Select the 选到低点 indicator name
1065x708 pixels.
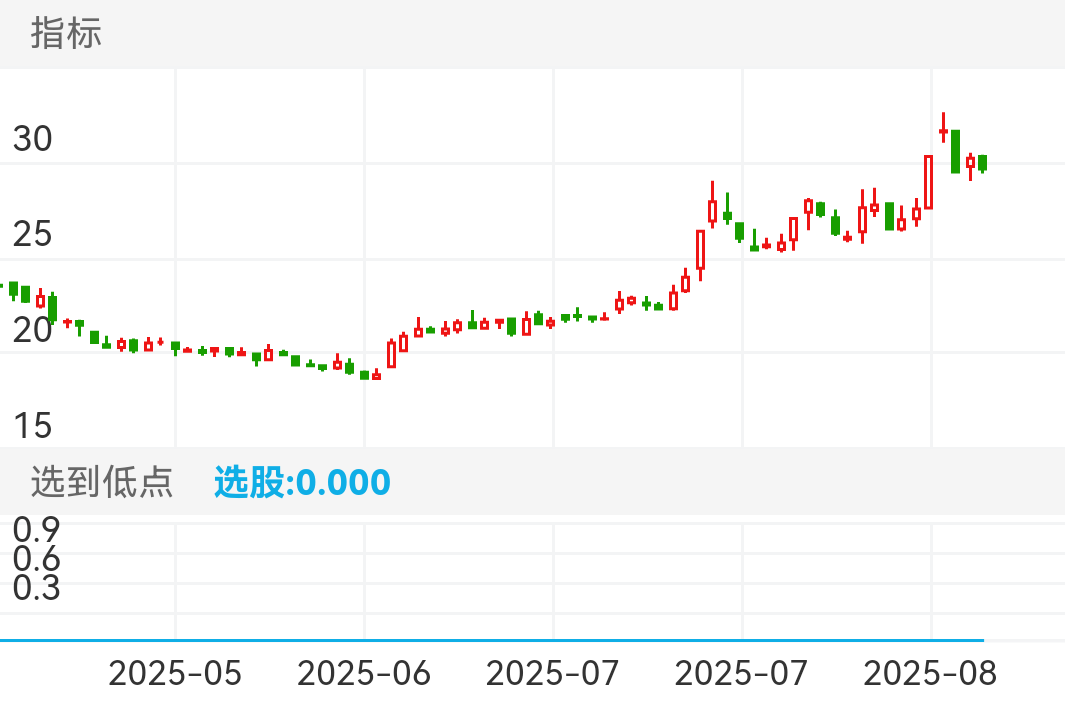point(102,482)
